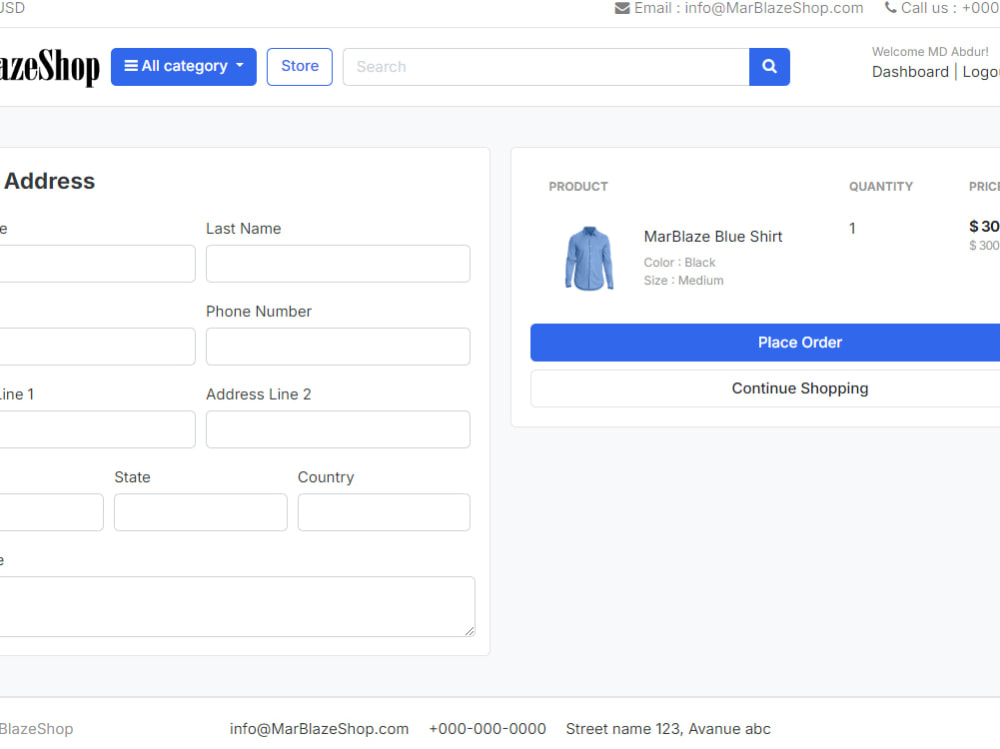Click the Continue Shopping button

(799, 388)
